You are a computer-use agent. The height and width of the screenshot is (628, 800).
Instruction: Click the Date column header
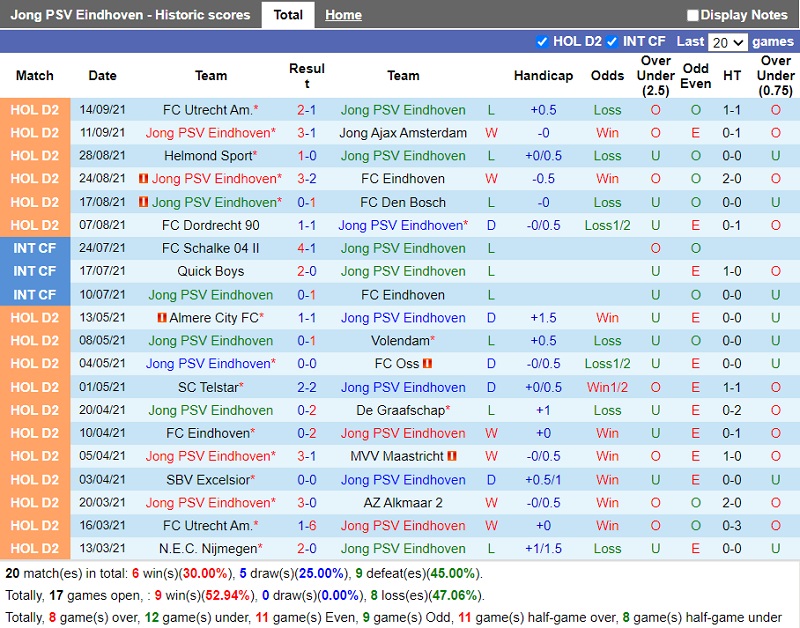[103, 76]
